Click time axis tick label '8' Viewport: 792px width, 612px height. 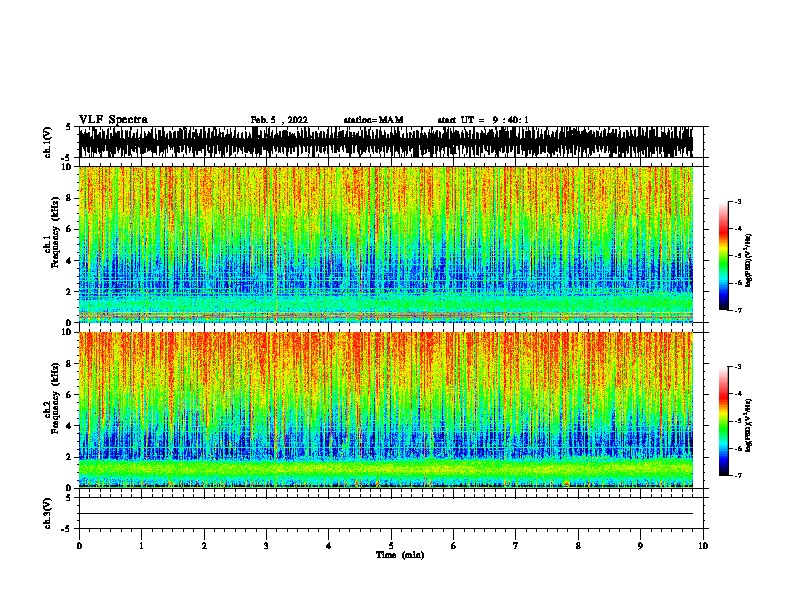tap(578, 546)
